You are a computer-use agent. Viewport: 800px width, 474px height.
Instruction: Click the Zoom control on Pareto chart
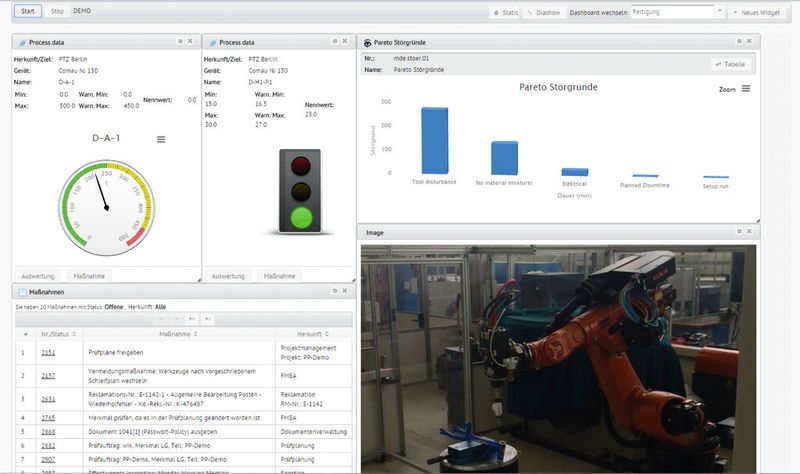727,90
